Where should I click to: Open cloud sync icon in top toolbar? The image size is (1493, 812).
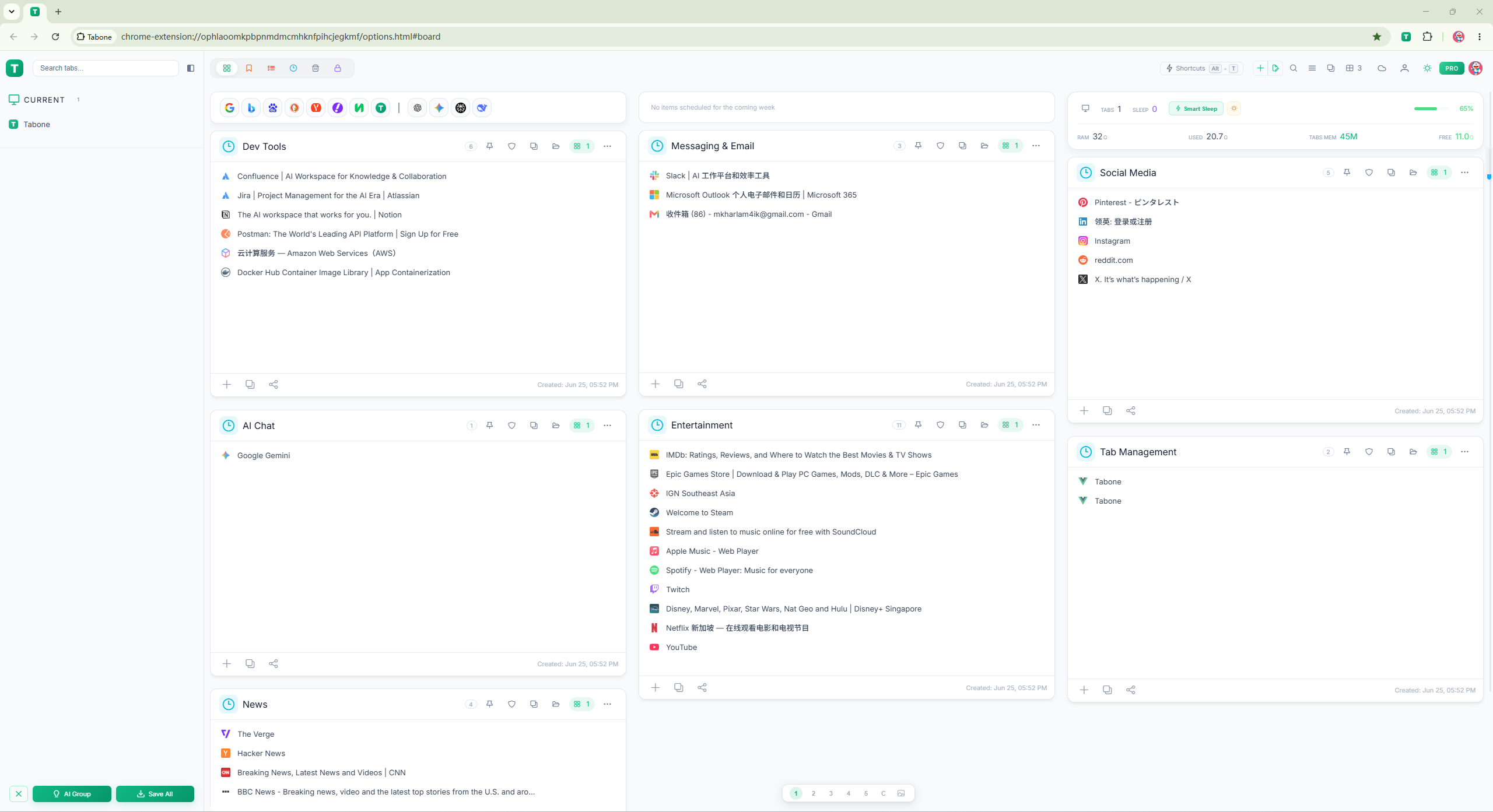pyautogui.click(x=1382, y=68)
